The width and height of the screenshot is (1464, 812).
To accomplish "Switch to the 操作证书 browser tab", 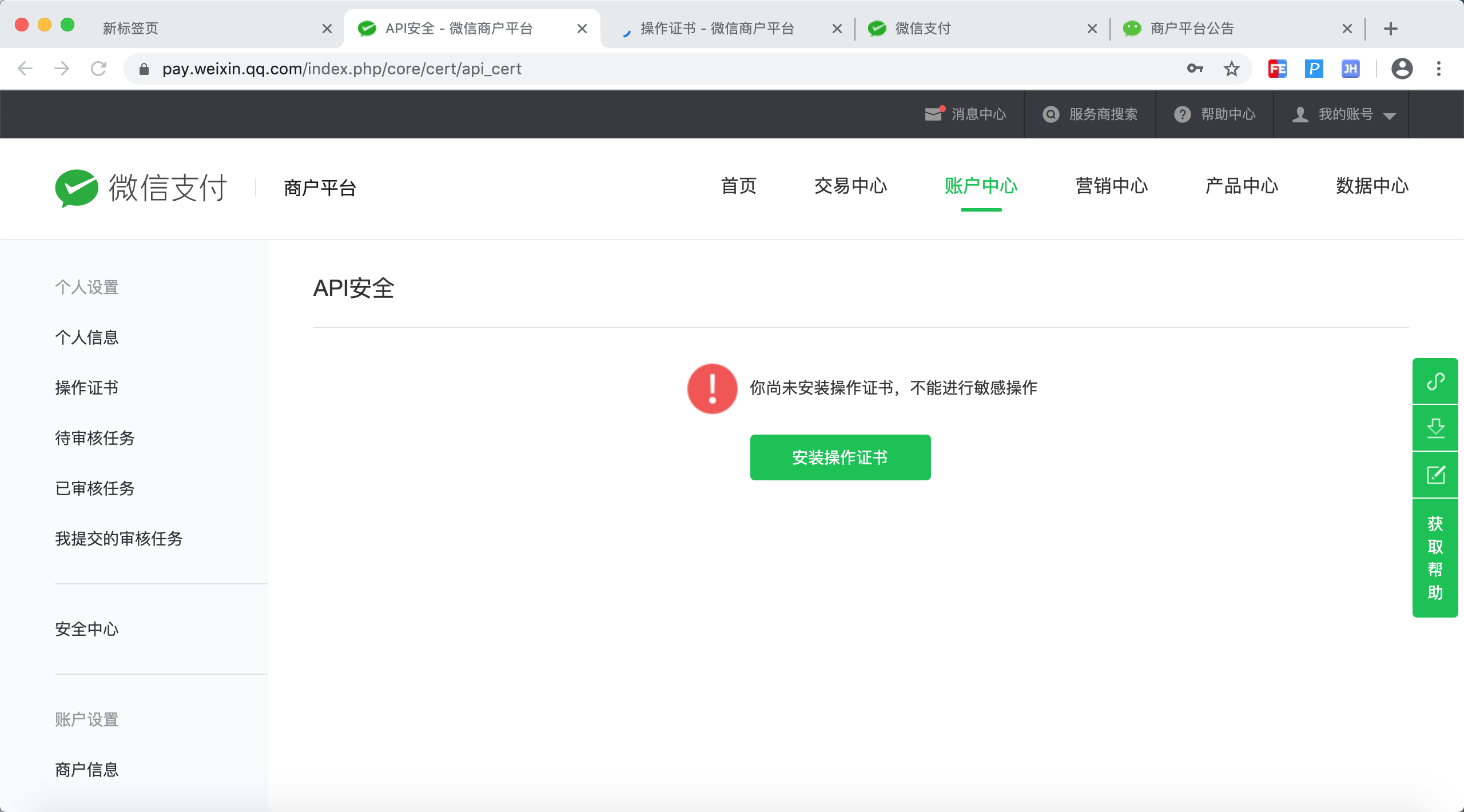I will pyautogui.click(x=717, y=29).
